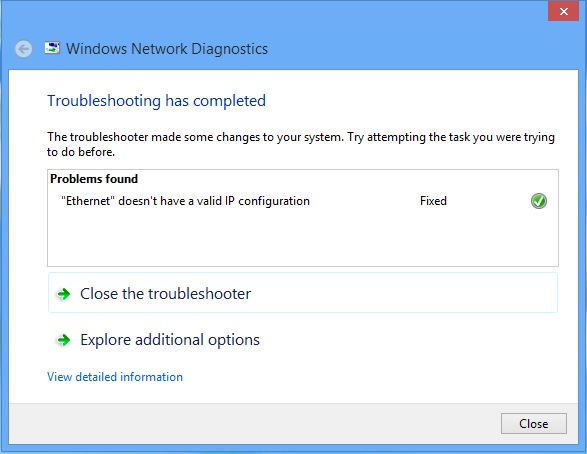Click the Fixed status text
This screenshot has width=587, height=454.
[433, 201]
